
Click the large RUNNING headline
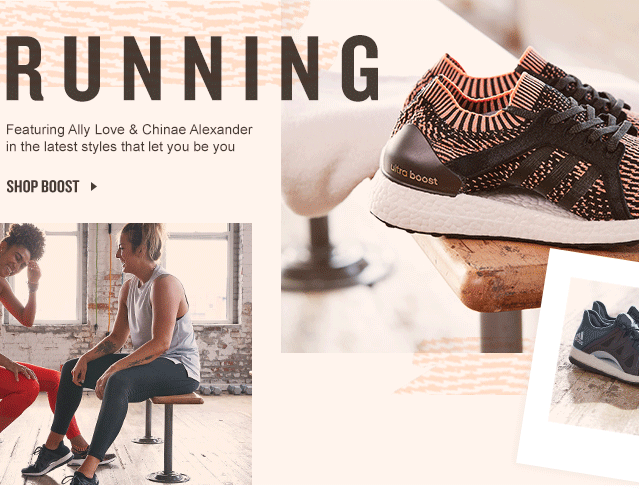192,68
